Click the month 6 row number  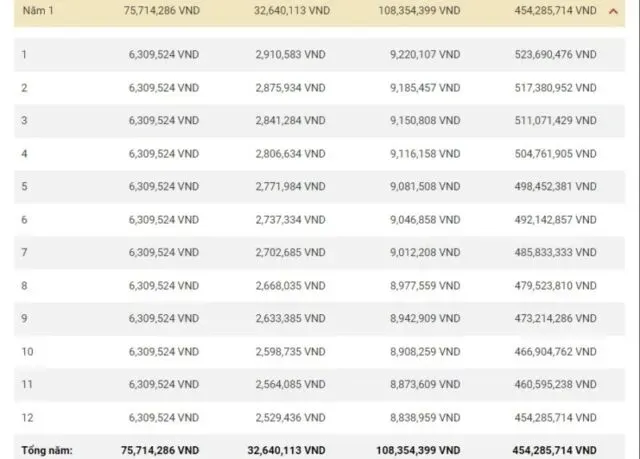coord(24,219)
